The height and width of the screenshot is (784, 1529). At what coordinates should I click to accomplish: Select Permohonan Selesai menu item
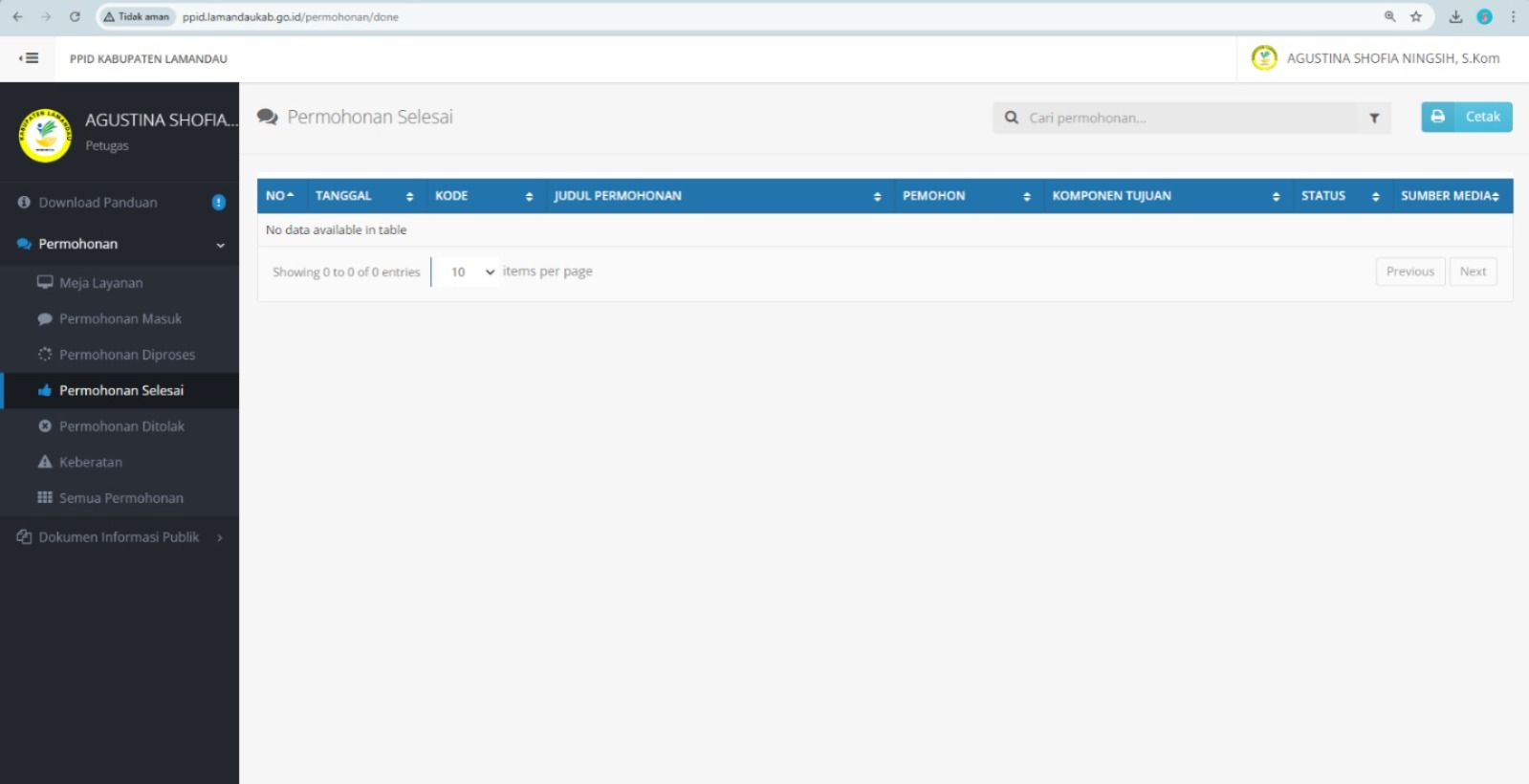coord(120,390)
